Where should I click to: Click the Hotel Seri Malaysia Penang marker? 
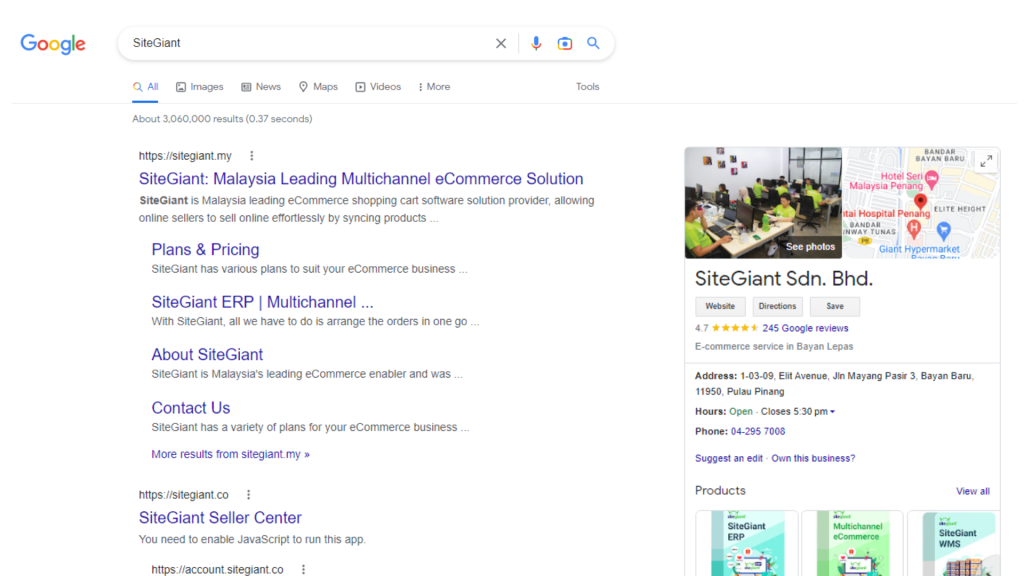click(932, 178)
